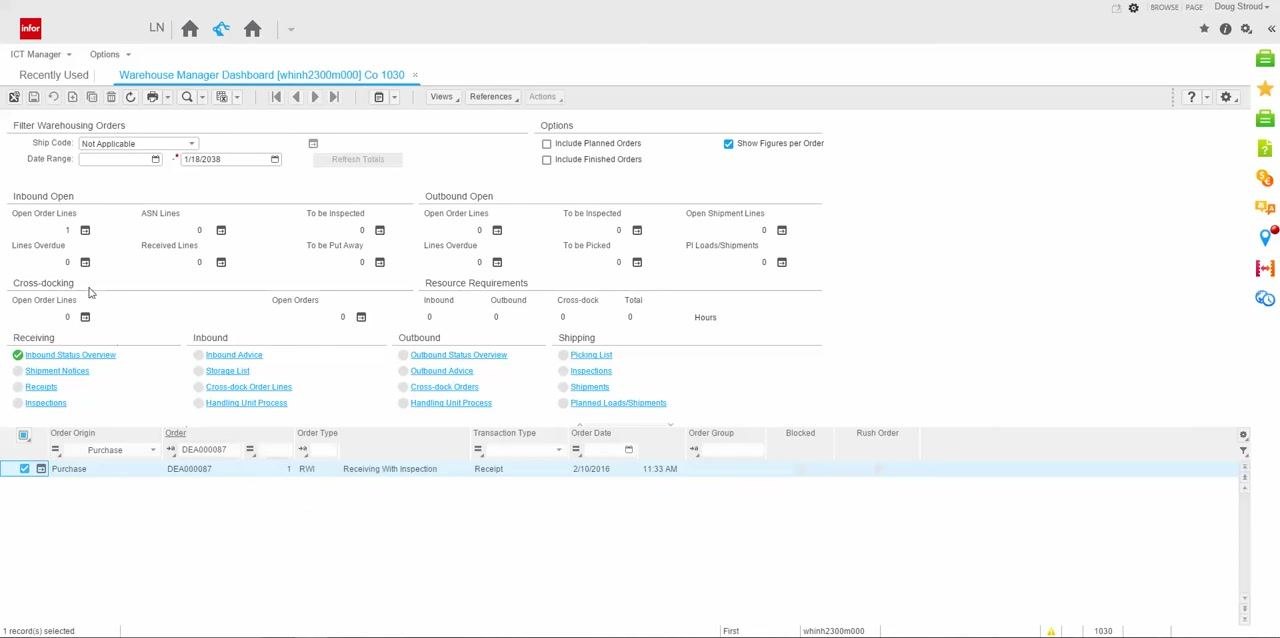
Task: Open the Outbound Advice link
Action: coord(441,371)
